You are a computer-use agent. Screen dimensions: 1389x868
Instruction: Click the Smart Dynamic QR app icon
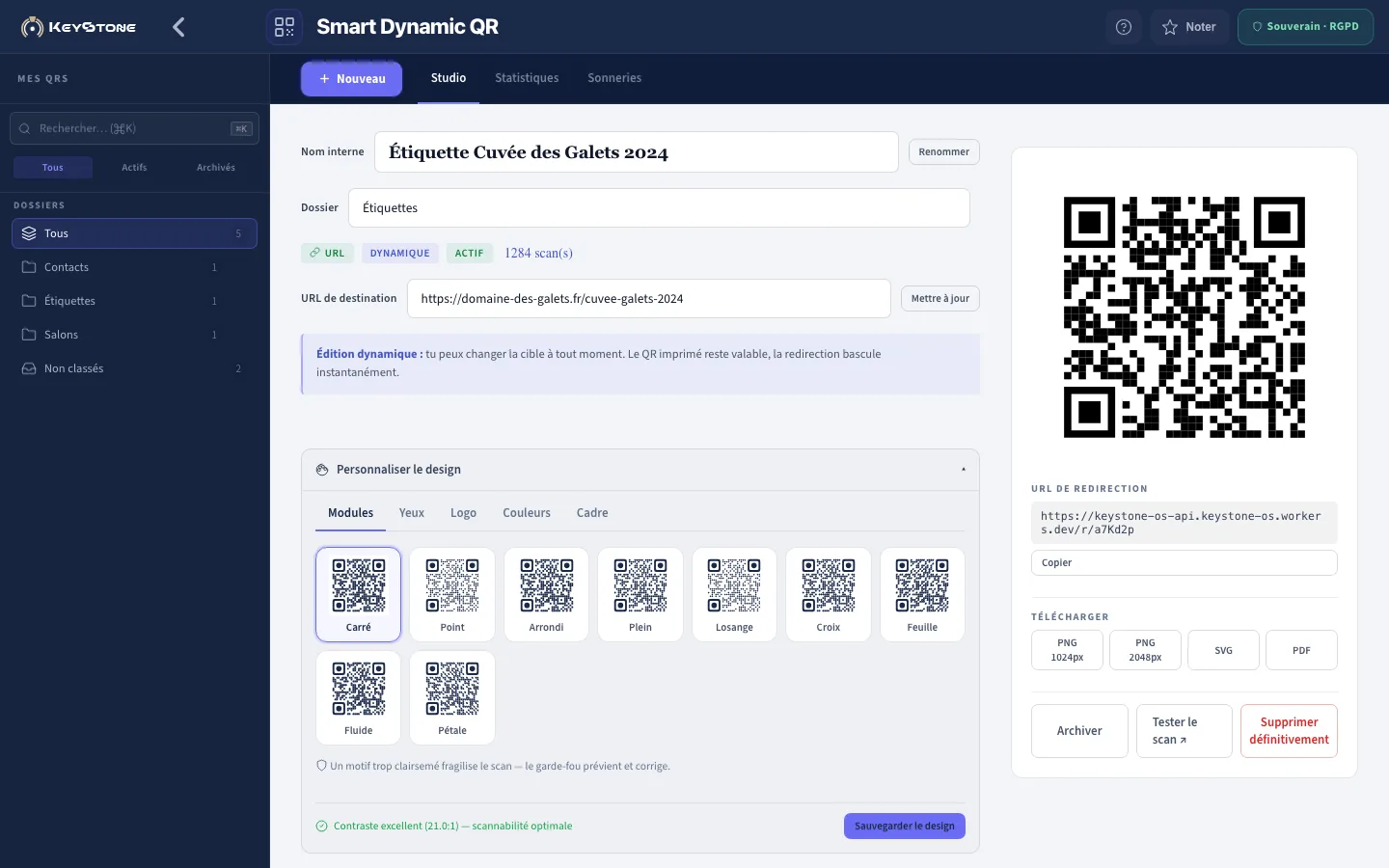[285, 27]
